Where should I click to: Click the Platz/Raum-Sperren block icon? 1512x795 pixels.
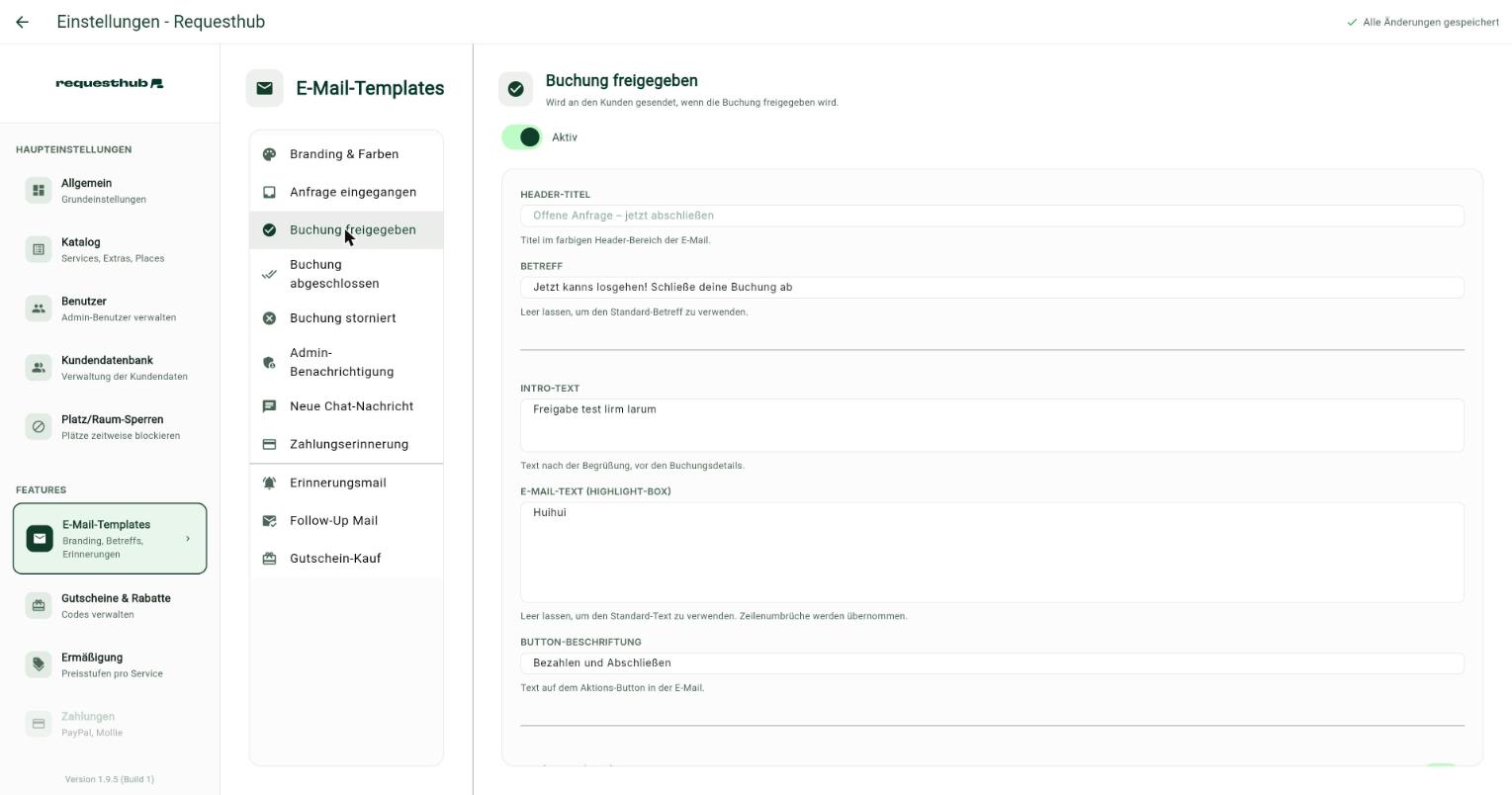pos(39,427)
